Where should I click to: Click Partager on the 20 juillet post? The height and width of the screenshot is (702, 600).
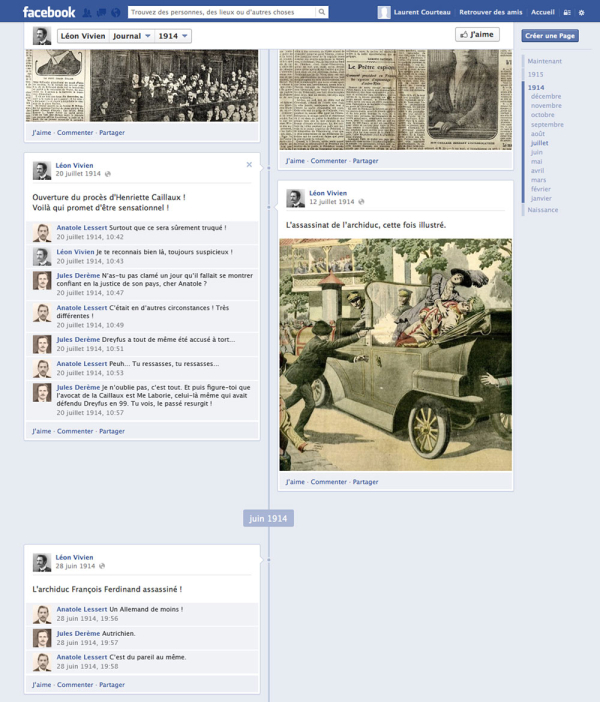[112, 431]
